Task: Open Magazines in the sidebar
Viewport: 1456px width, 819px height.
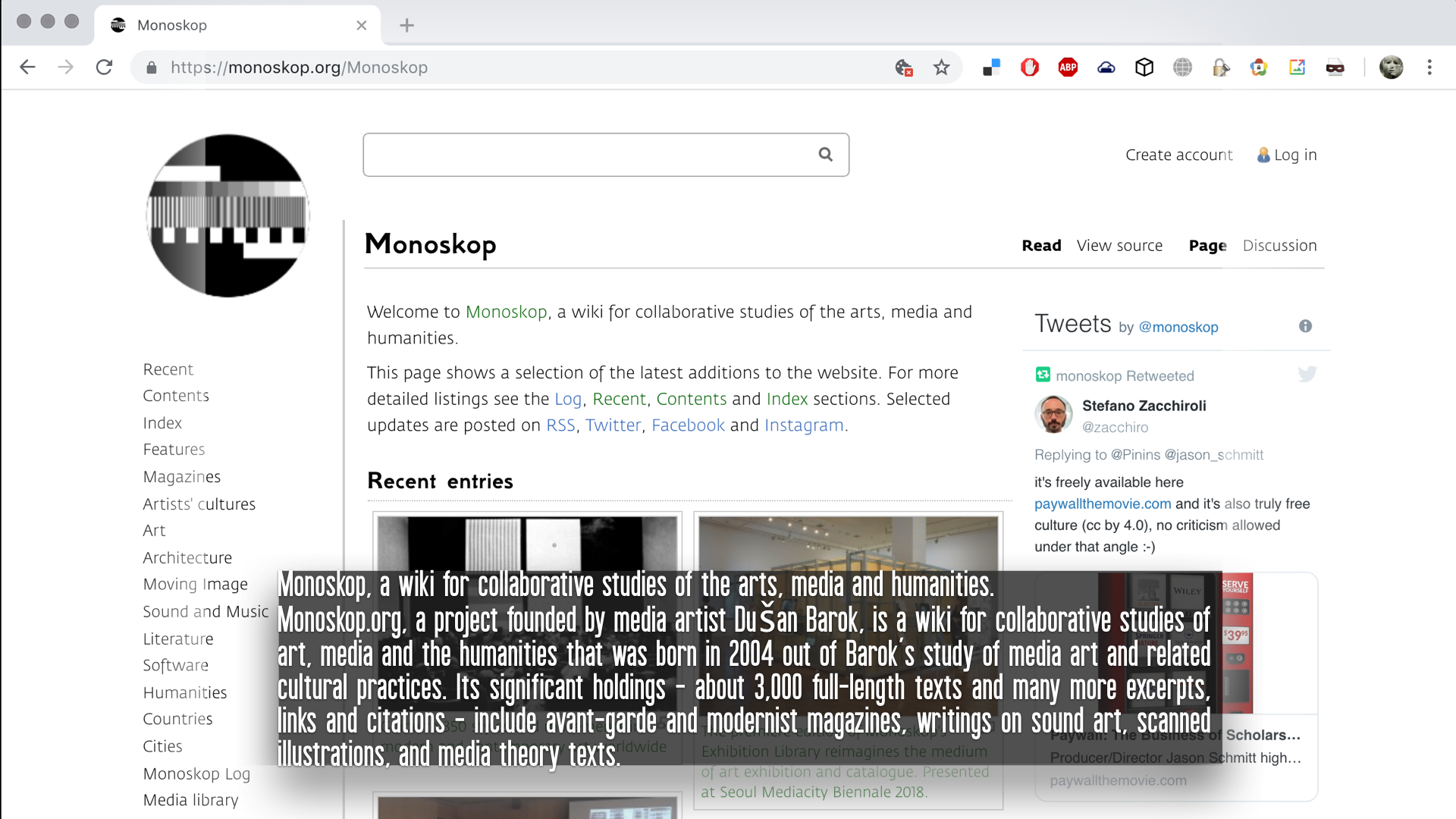Action: coord(181,477)
